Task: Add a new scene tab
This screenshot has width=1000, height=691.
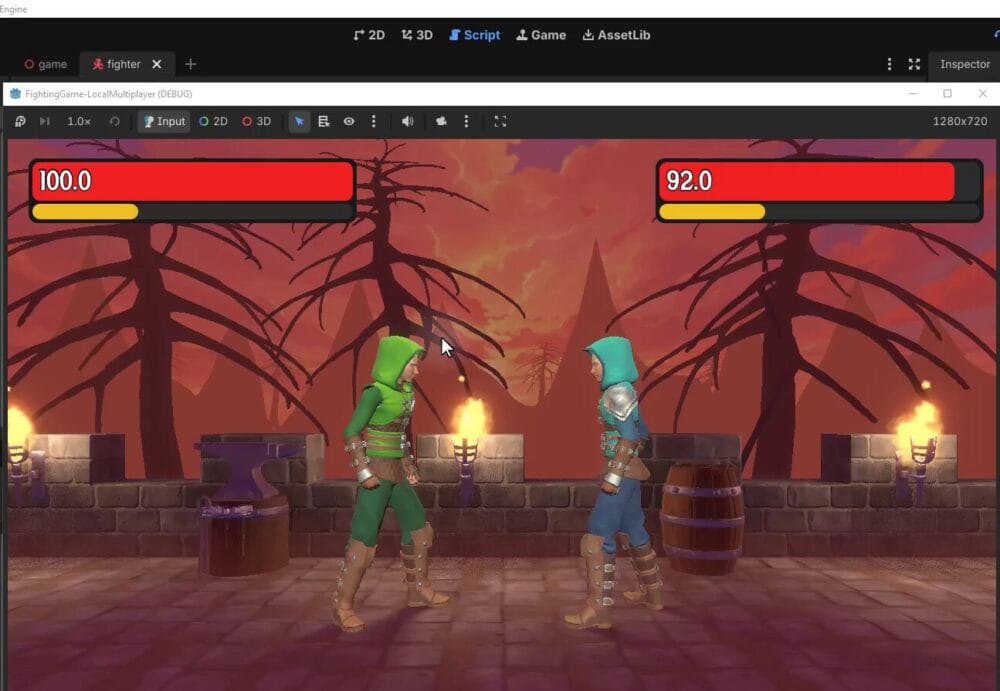Action: pos(190,64)
